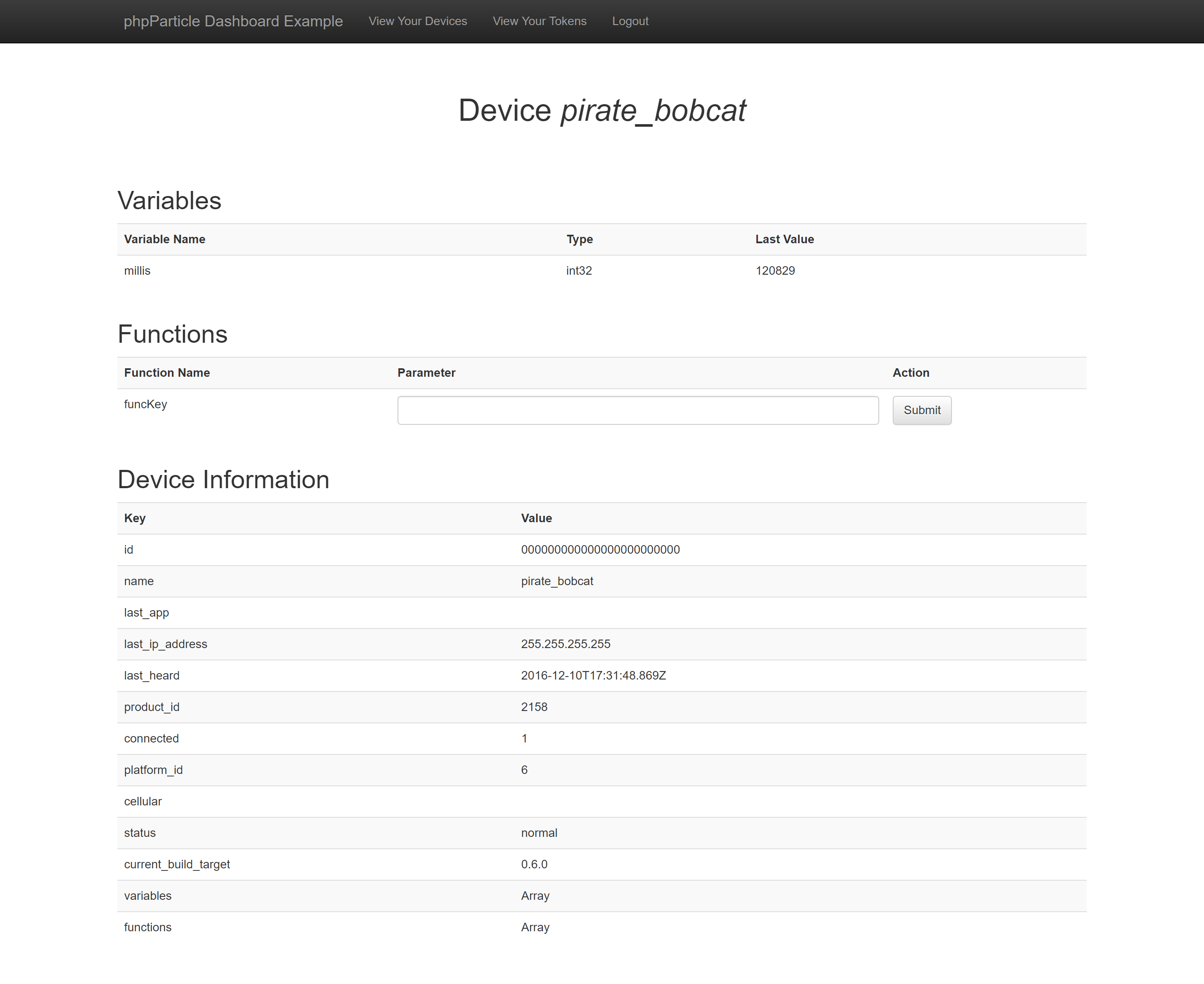Click the last_heard timestamp value
Viewport: 1204px width, 984px height.
click(x=593, y=675)
